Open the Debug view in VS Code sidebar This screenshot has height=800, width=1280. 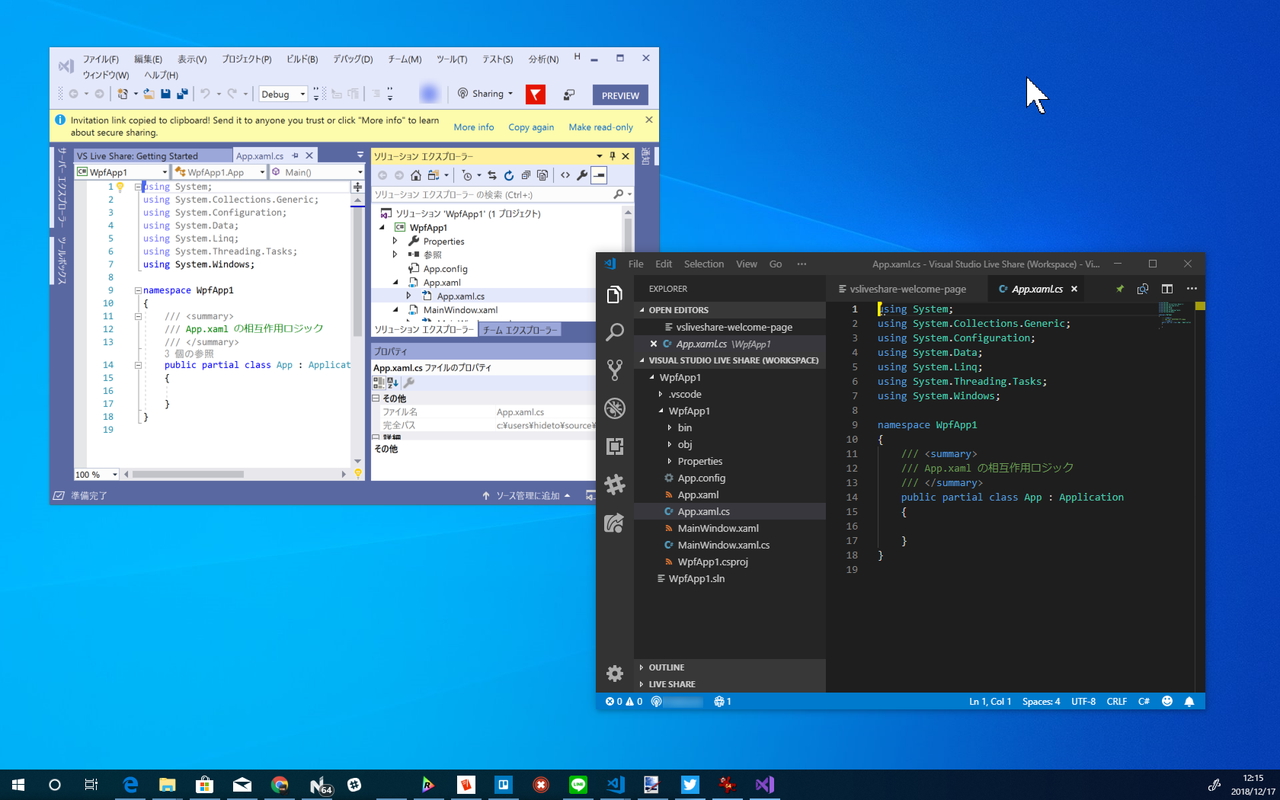(615, 408)
